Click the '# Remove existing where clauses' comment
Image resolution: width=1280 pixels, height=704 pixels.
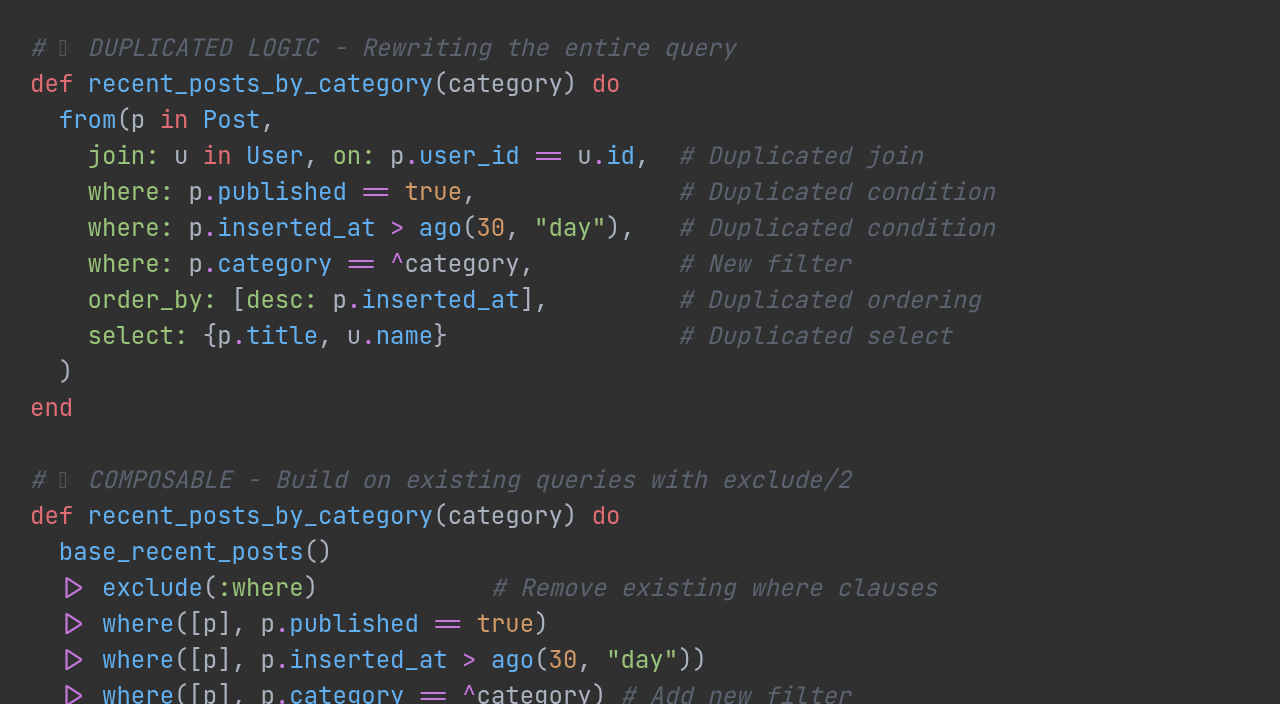[x=714, y=588]
